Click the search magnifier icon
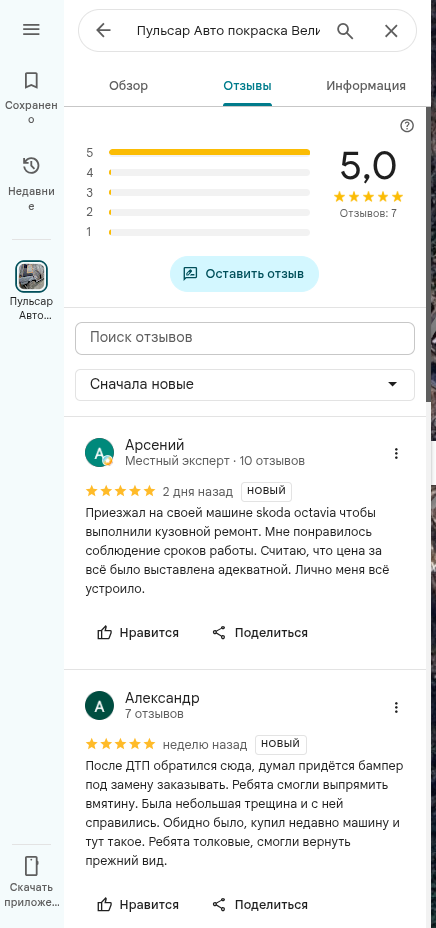Viewport: 436px width, 928px height. (345, 31)
